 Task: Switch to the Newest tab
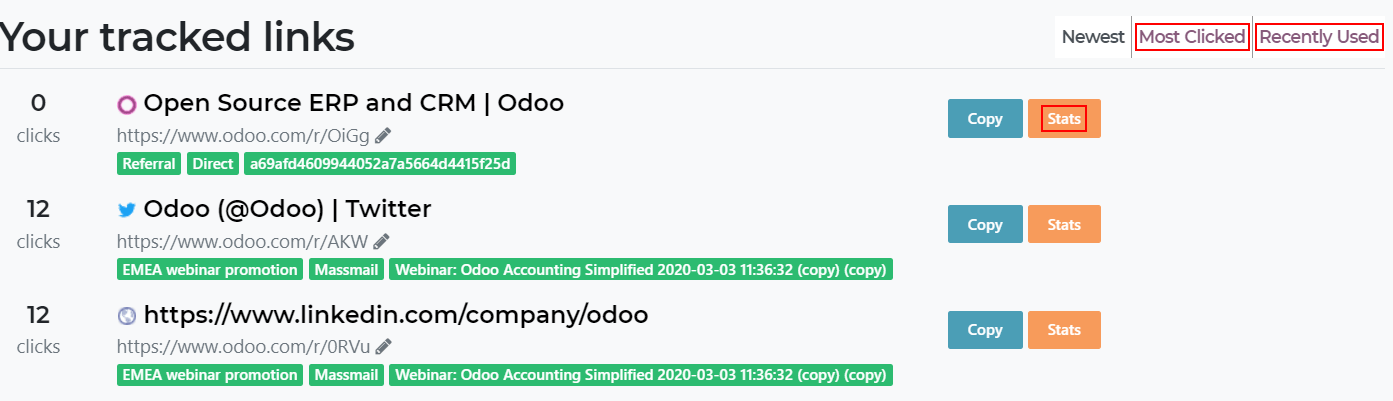(1093, 37)
